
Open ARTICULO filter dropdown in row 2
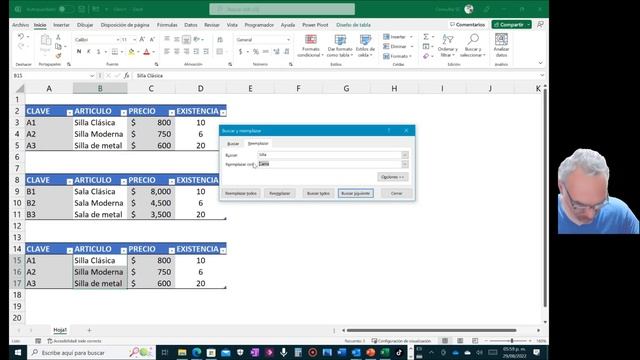pos(123,112)
